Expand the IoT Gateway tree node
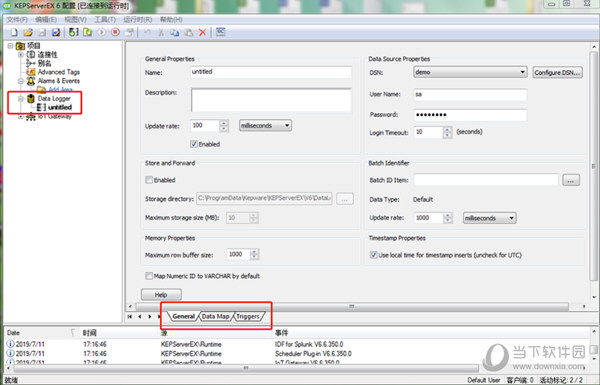 click(21, 117)
